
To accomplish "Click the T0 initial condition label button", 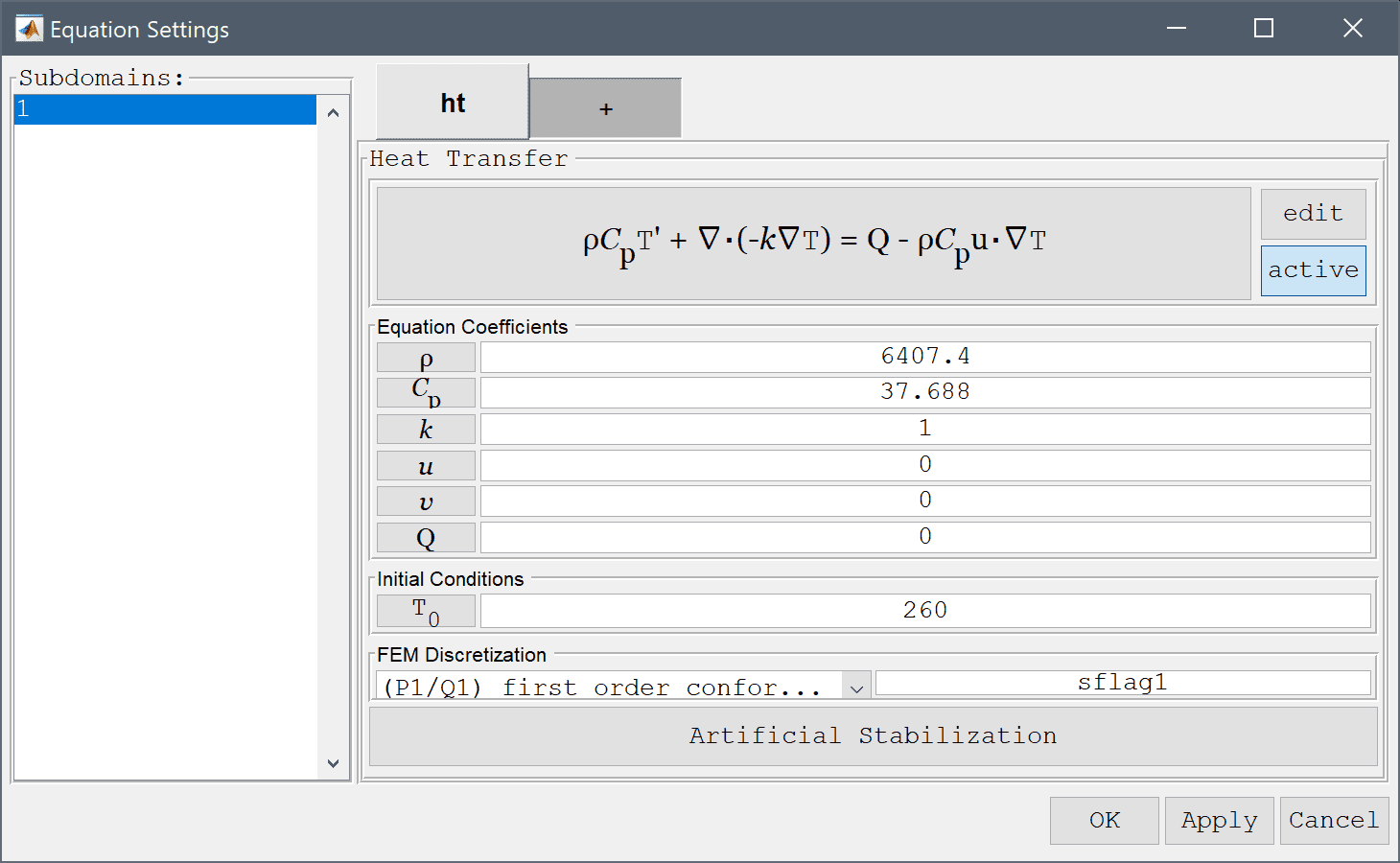I will [426, 611].
